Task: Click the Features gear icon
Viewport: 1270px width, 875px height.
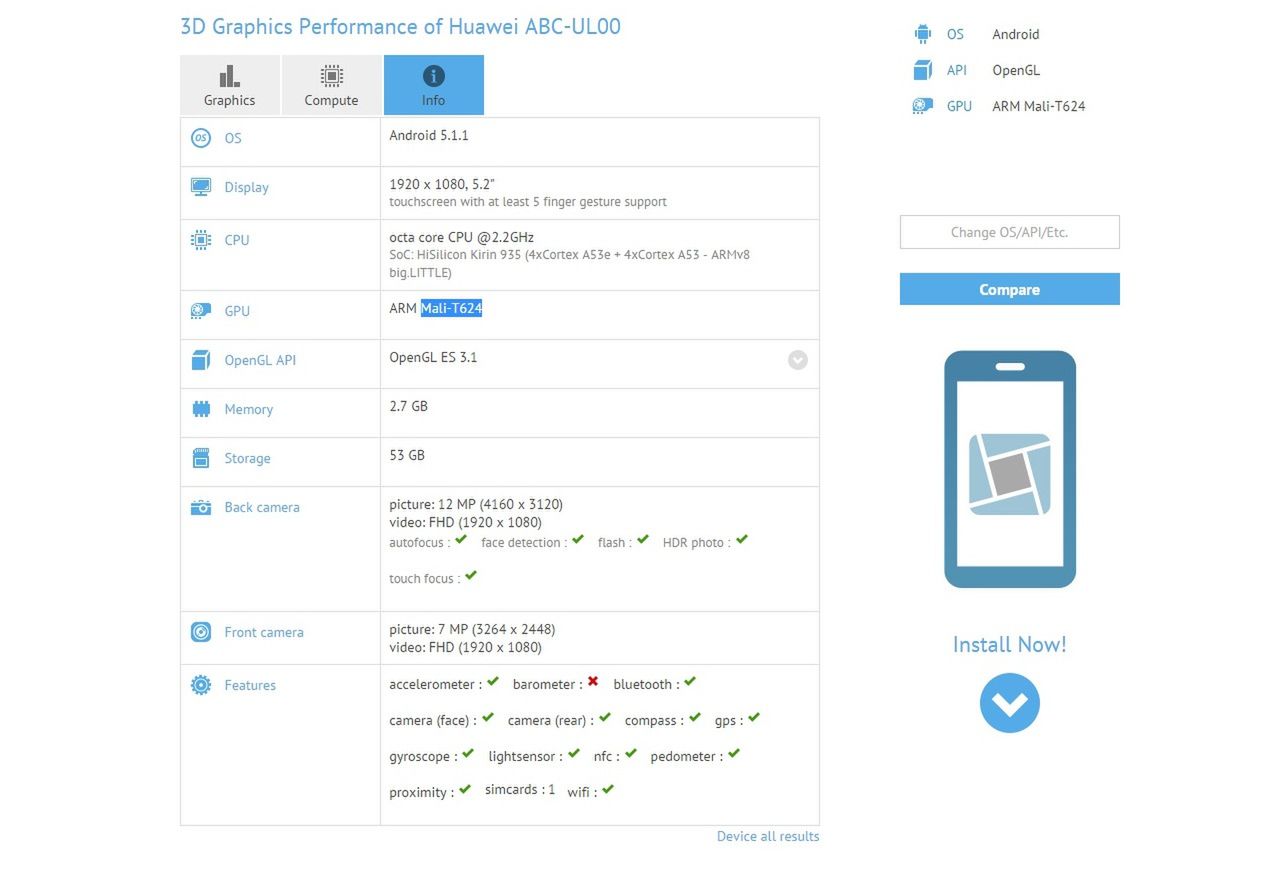Action: click(201, 685)
